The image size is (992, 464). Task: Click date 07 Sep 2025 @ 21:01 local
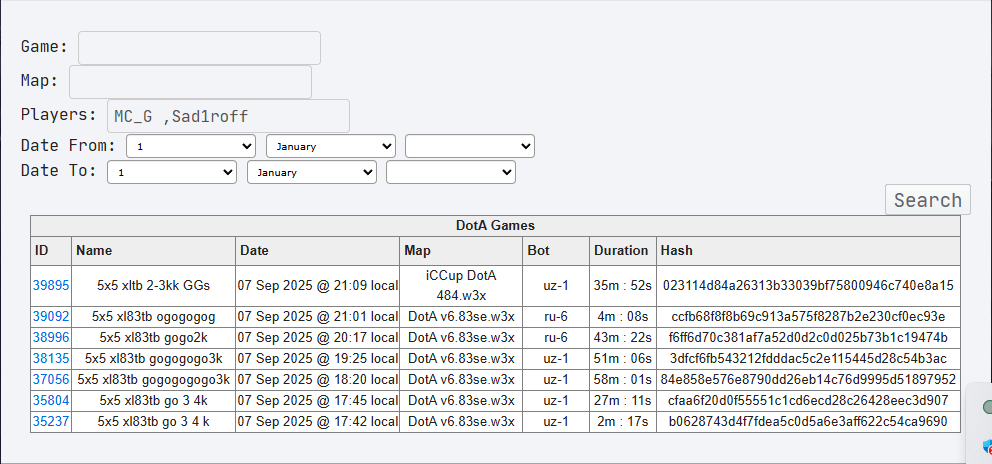(x=318, y=316)
